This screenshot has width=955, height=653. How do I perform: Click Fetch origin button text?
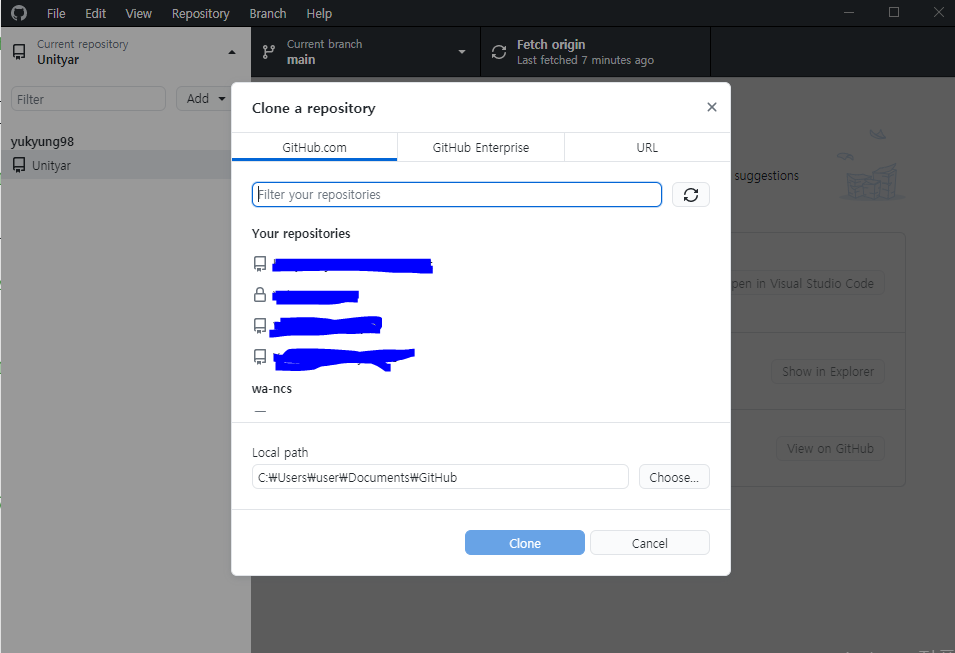(551, 44)
